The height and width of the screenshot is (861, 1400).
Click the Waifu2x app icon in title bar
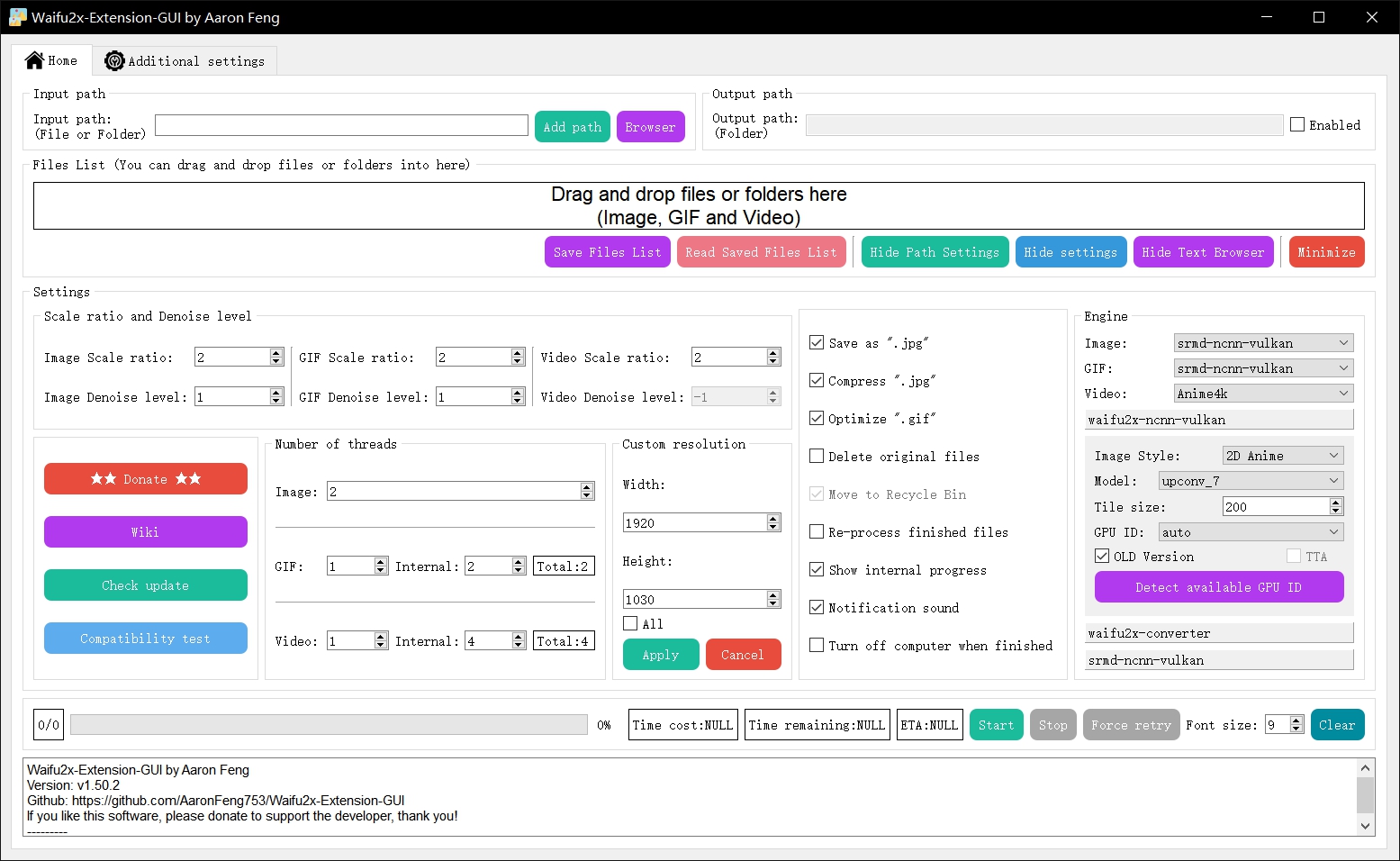coord(18,17)
